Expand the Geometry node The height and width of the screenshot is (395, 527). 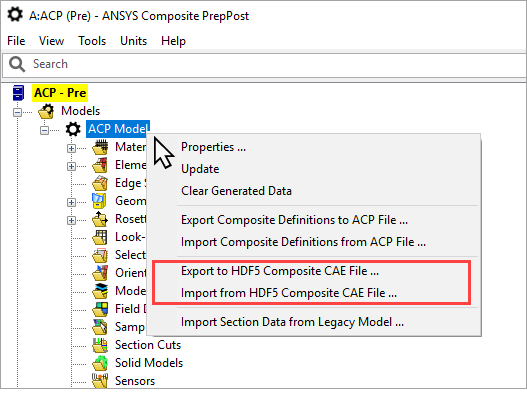[71, 202]
